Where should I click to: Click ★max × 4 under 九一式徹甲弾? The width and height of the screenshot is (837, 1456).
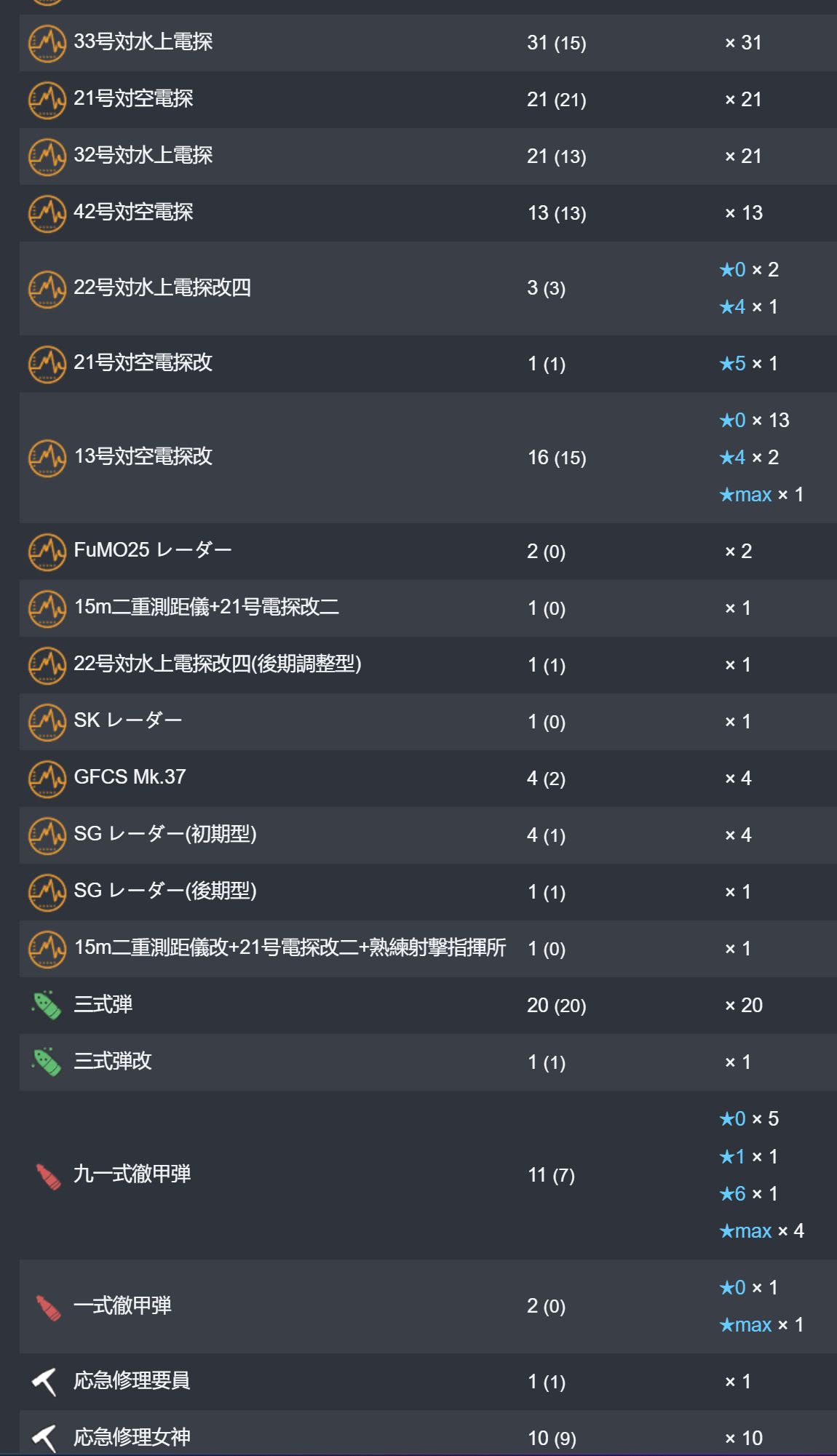pos(761,1231)
